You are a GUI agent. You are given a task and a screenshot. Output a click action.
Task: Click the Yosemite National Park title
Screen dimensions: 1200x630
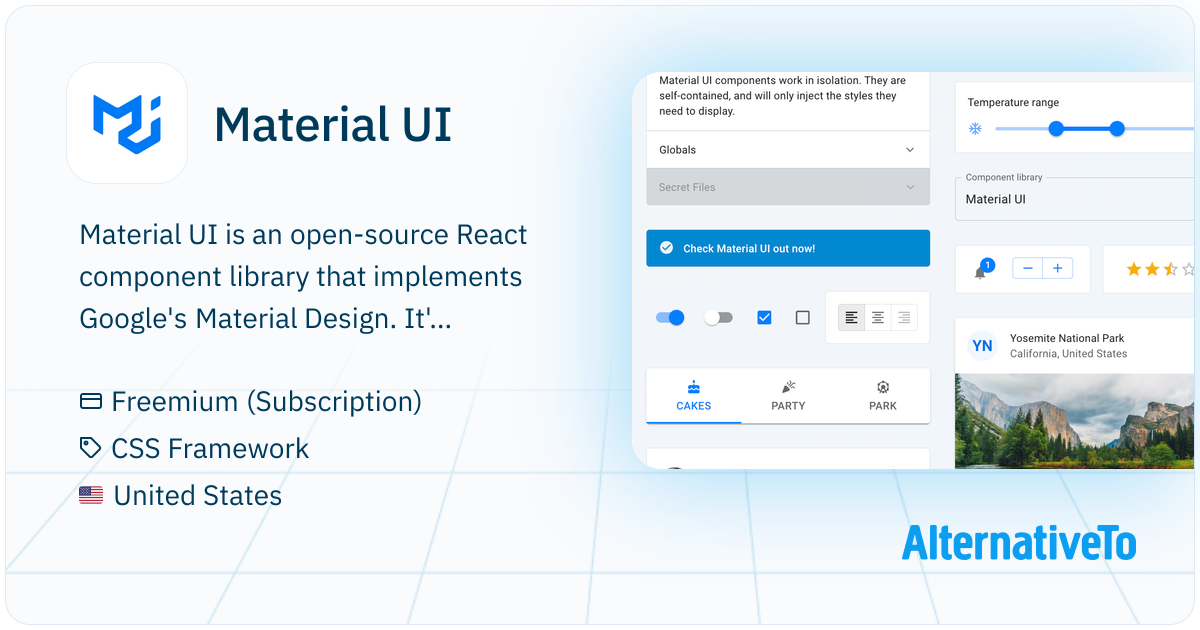(x=1067, y=338)
